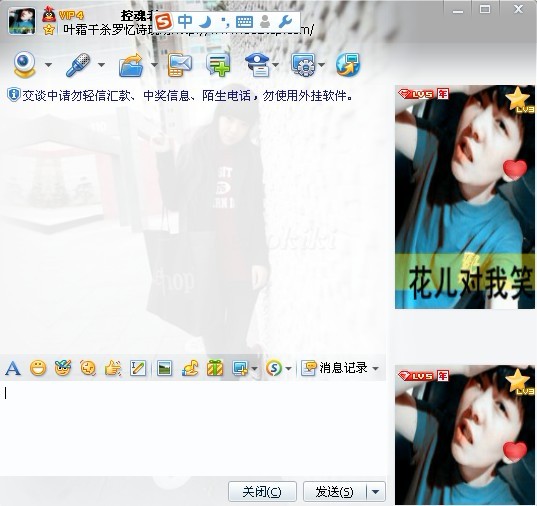Send a window shake nudge icon
The width and height of the screenshot is (537, 506).
pyautogui.click(x=88, y=369)
